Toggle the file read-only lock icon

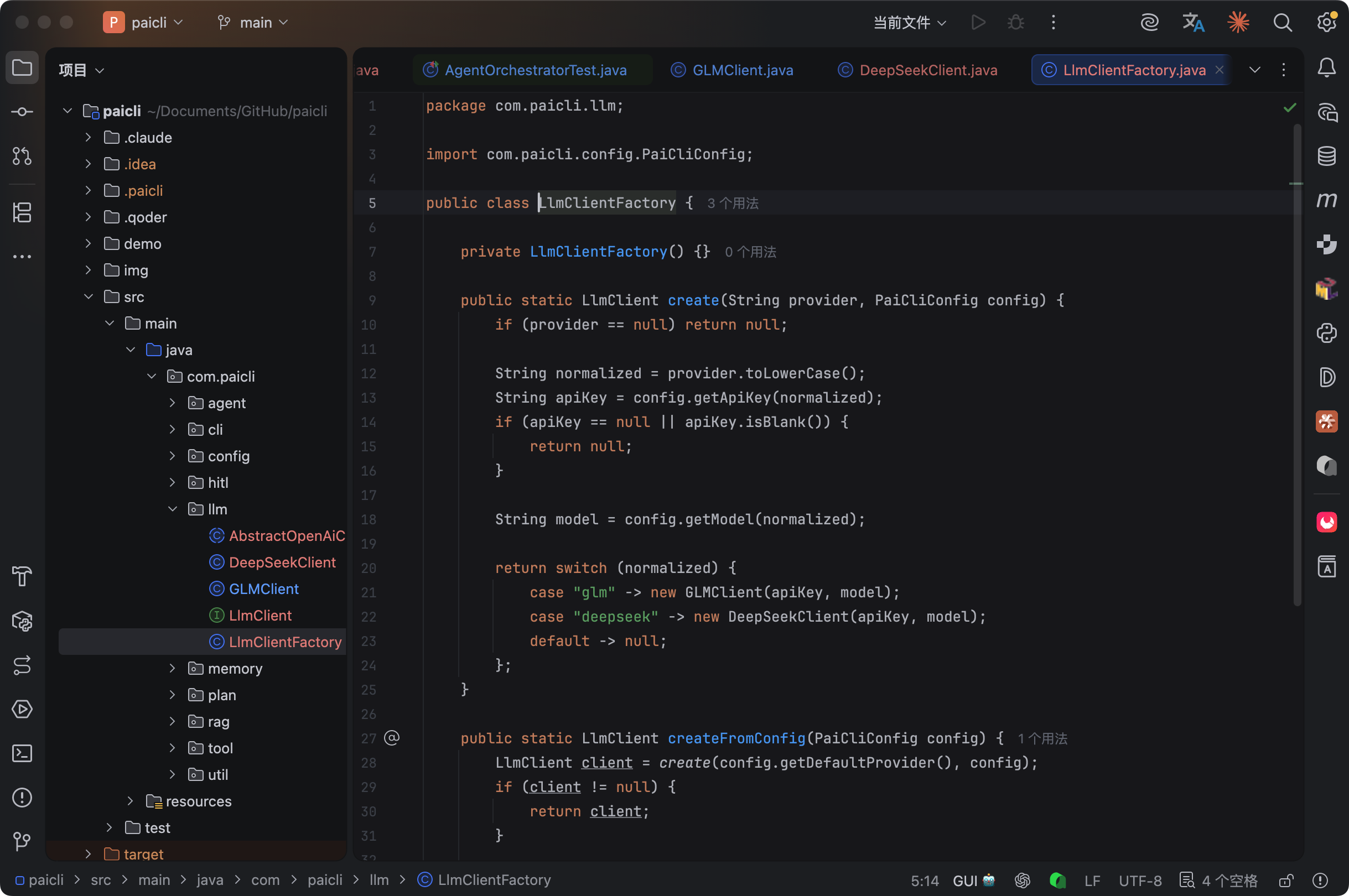tap(1286, 881)
